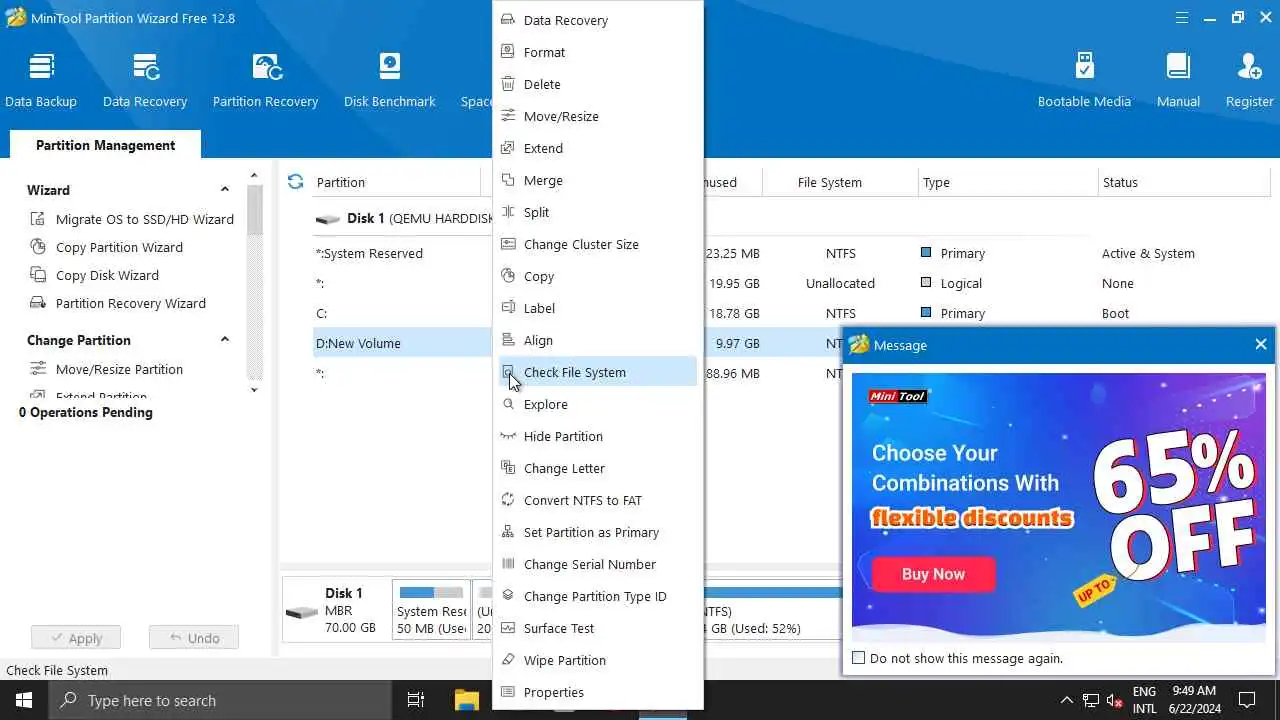Click Disk 1 drive icon in disk map

pos(301,612)
